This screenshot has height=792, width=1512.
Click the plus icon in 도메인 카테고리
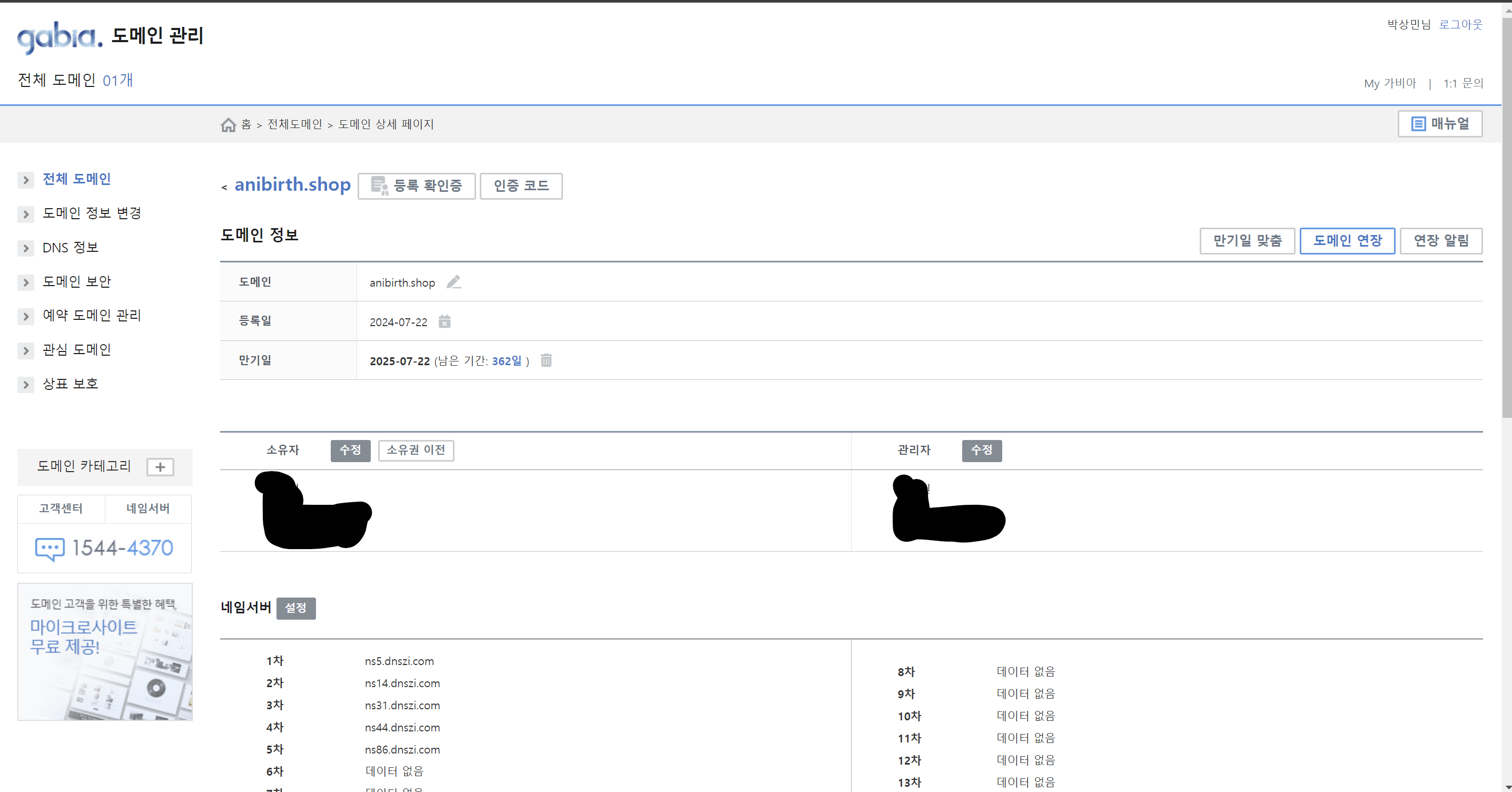[x=160, y=467]
